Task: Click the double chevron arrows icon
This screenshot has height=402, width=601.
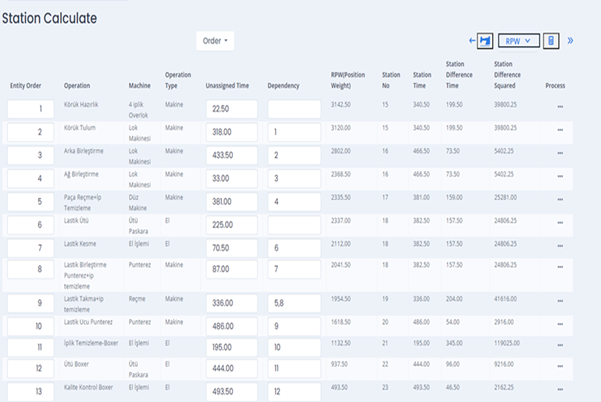Action: coord(571,41)
